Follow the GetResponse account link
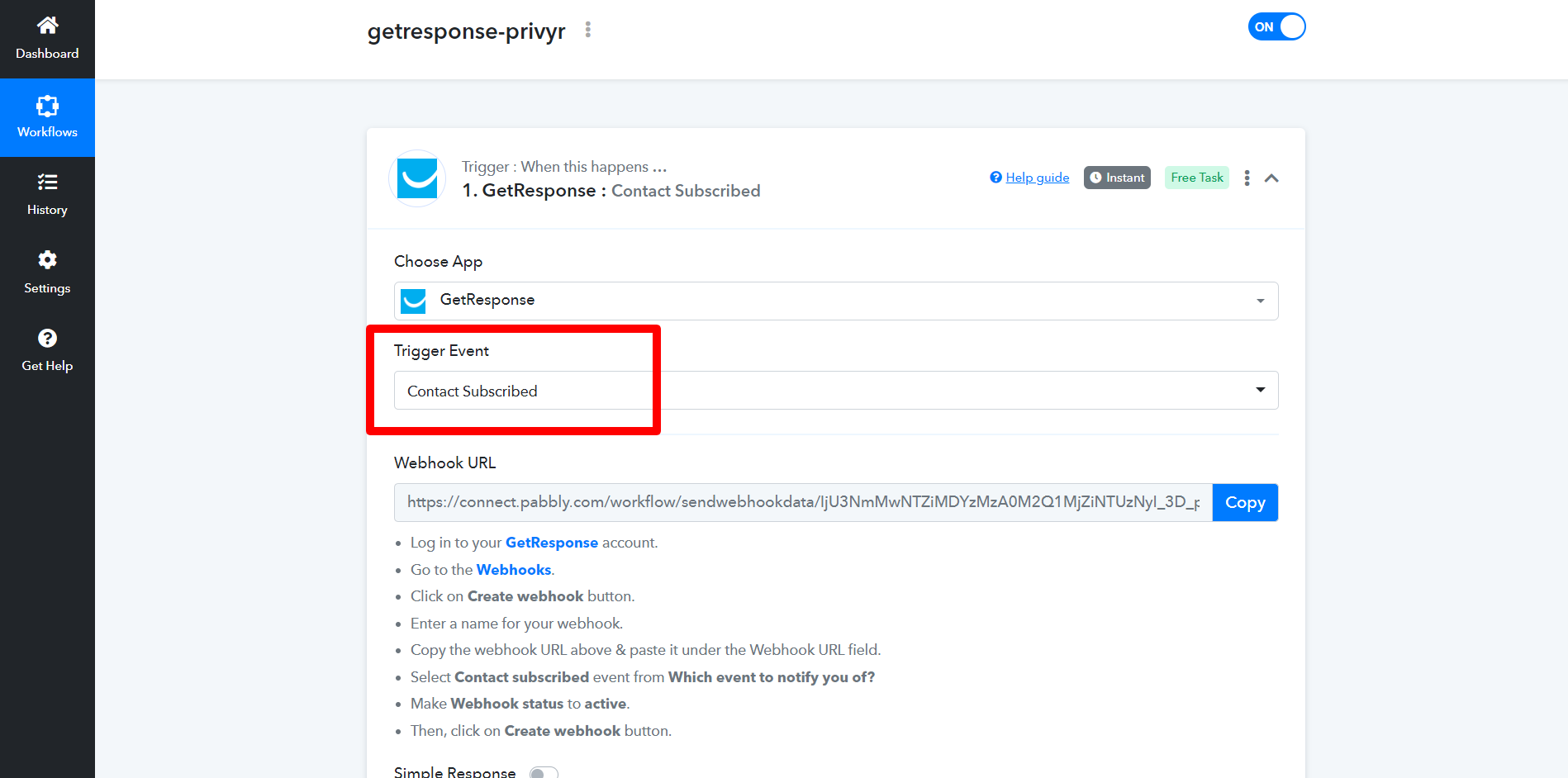 click(x=552, y=543)
